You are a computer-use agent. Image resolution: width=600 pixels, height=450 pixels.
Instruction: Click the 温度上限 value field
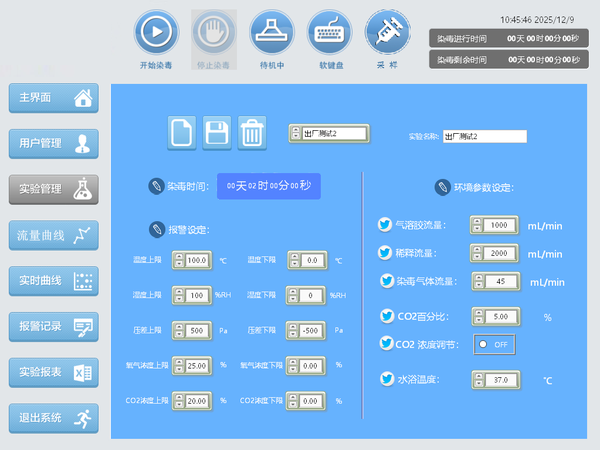195,260
